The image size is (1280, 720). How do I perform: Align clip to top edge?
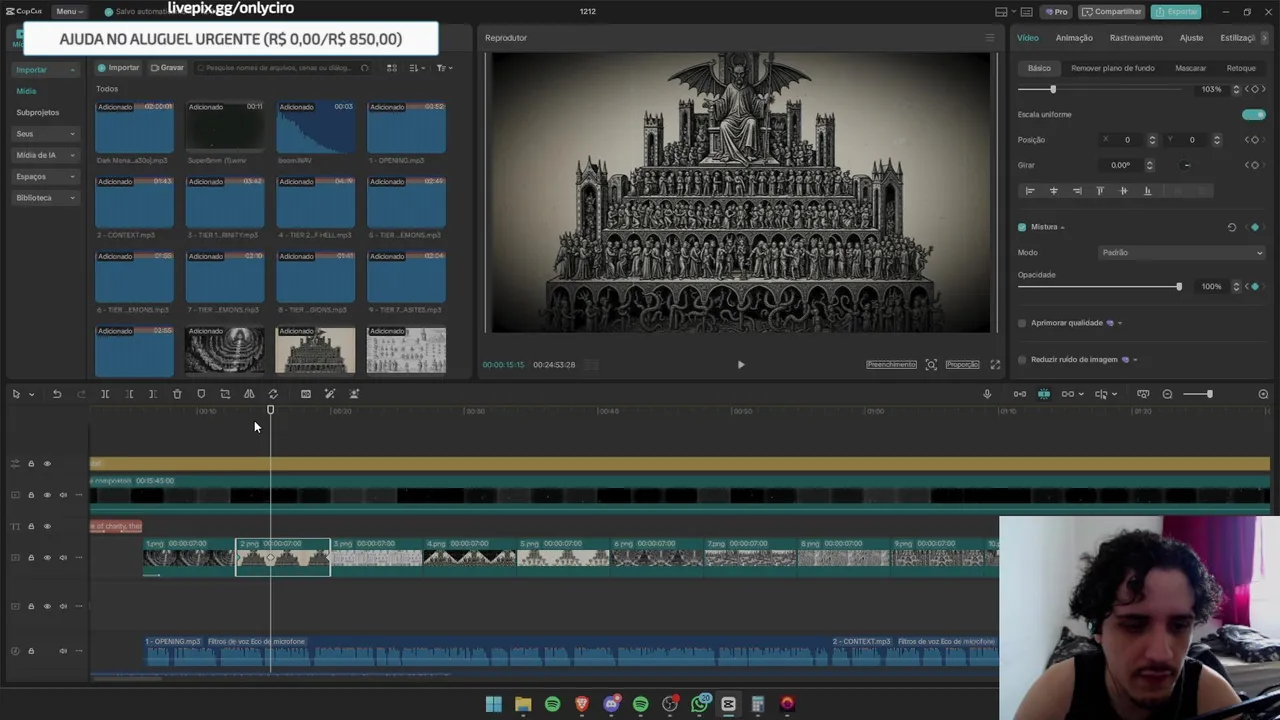point(1100,190)
